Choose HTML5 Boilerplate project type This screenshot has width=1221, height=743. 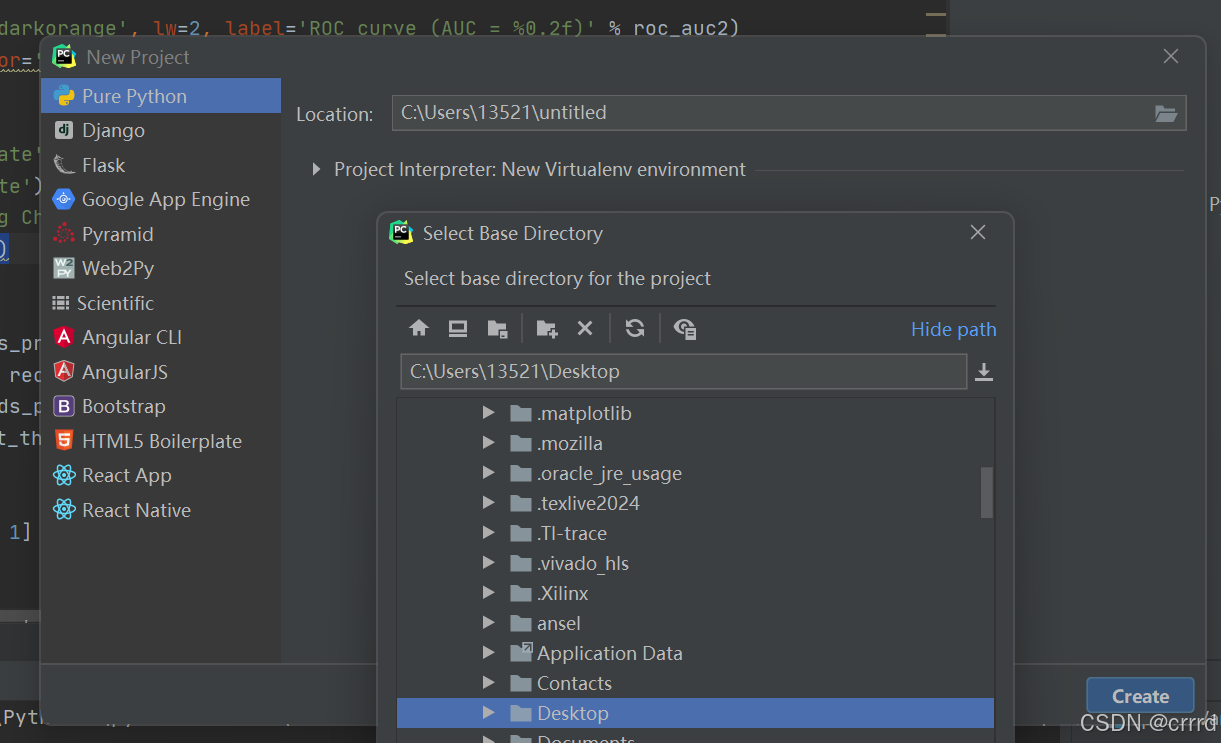(x=161, y=441)
